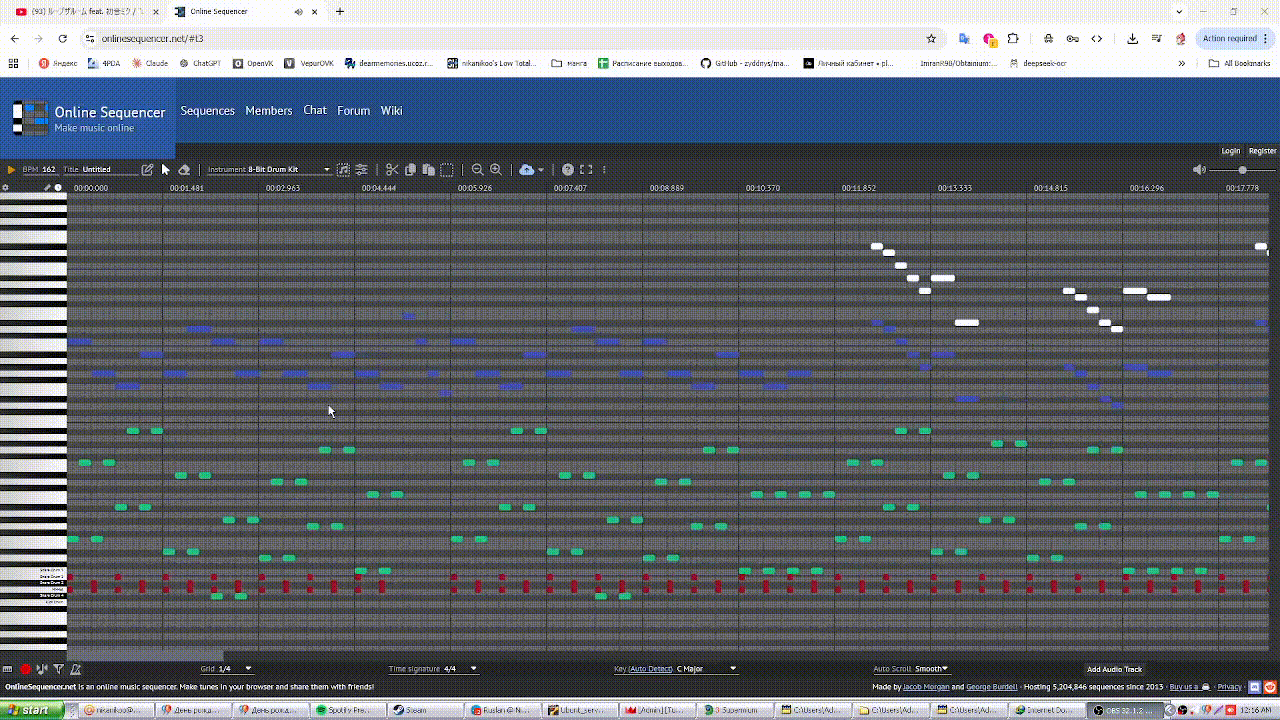Open the Members menu
The width and height of the screenshot is (1280, 720).
coord(269,111)
